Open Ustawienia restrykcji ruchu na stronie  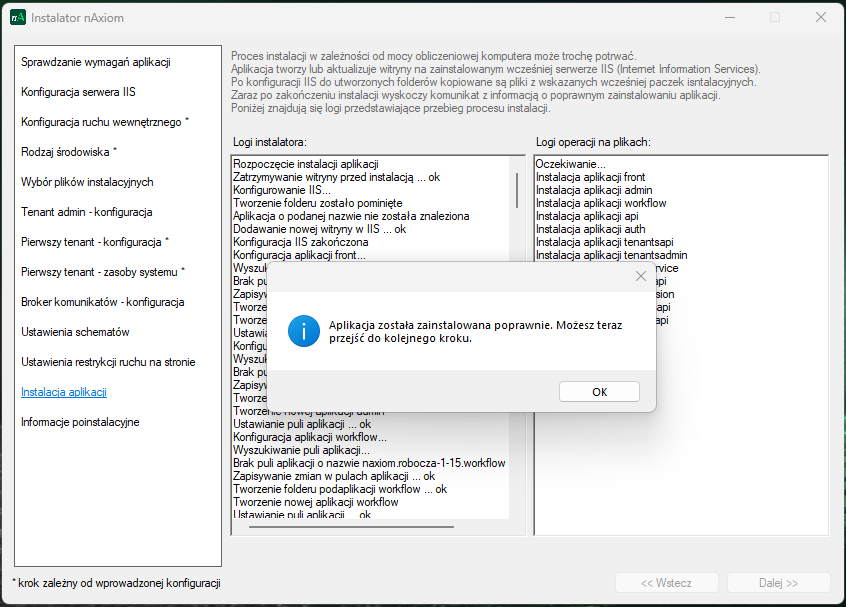point(108,362)
